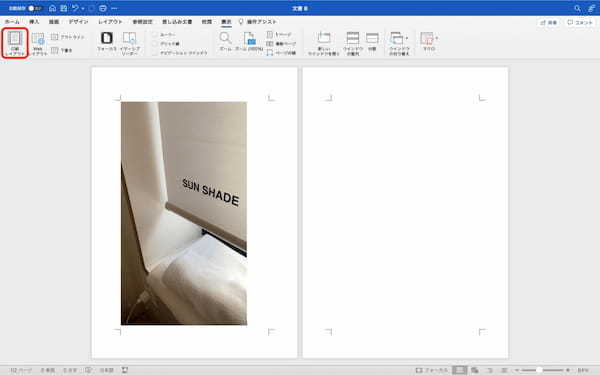Viewport: 600px width, 375px height.
Task: Show multiple pages side by side
Action: point(281,44)
